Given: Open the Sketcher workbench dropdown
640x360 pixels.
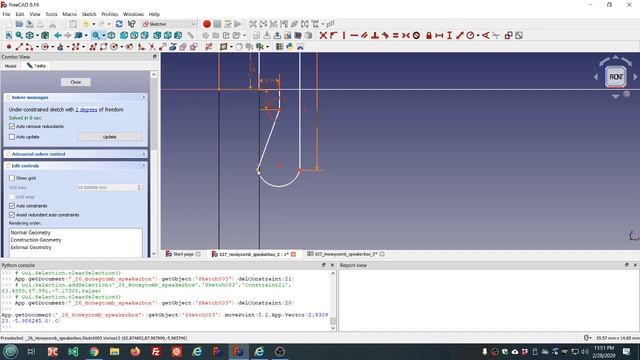Looking at the screenshot, I should click(169, 24).
